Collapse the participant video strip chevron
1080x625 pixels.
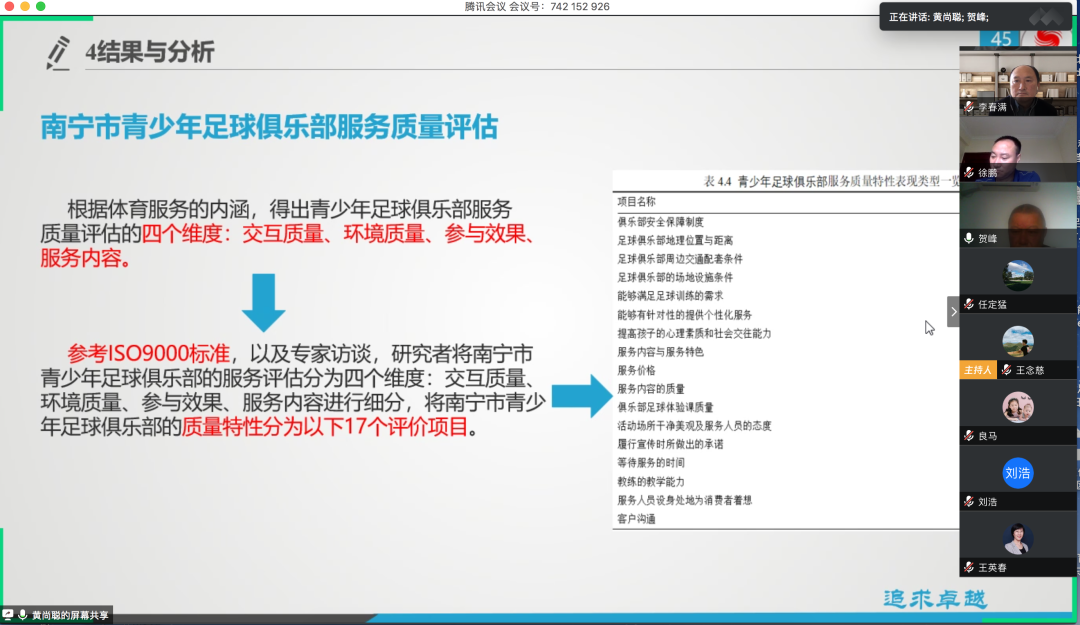[x=953, y=311]
